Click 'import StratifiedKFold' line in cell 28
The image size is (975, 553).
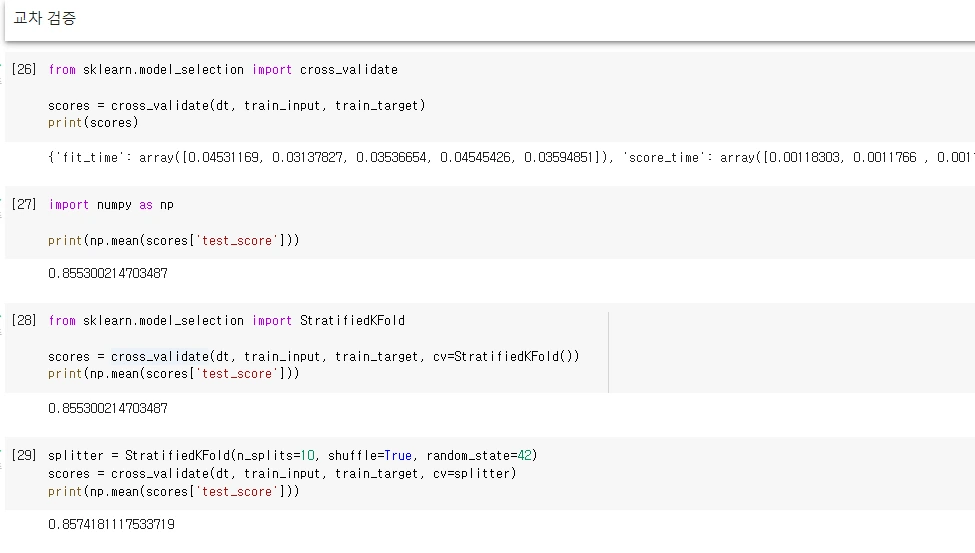click(x=227, y=320)
